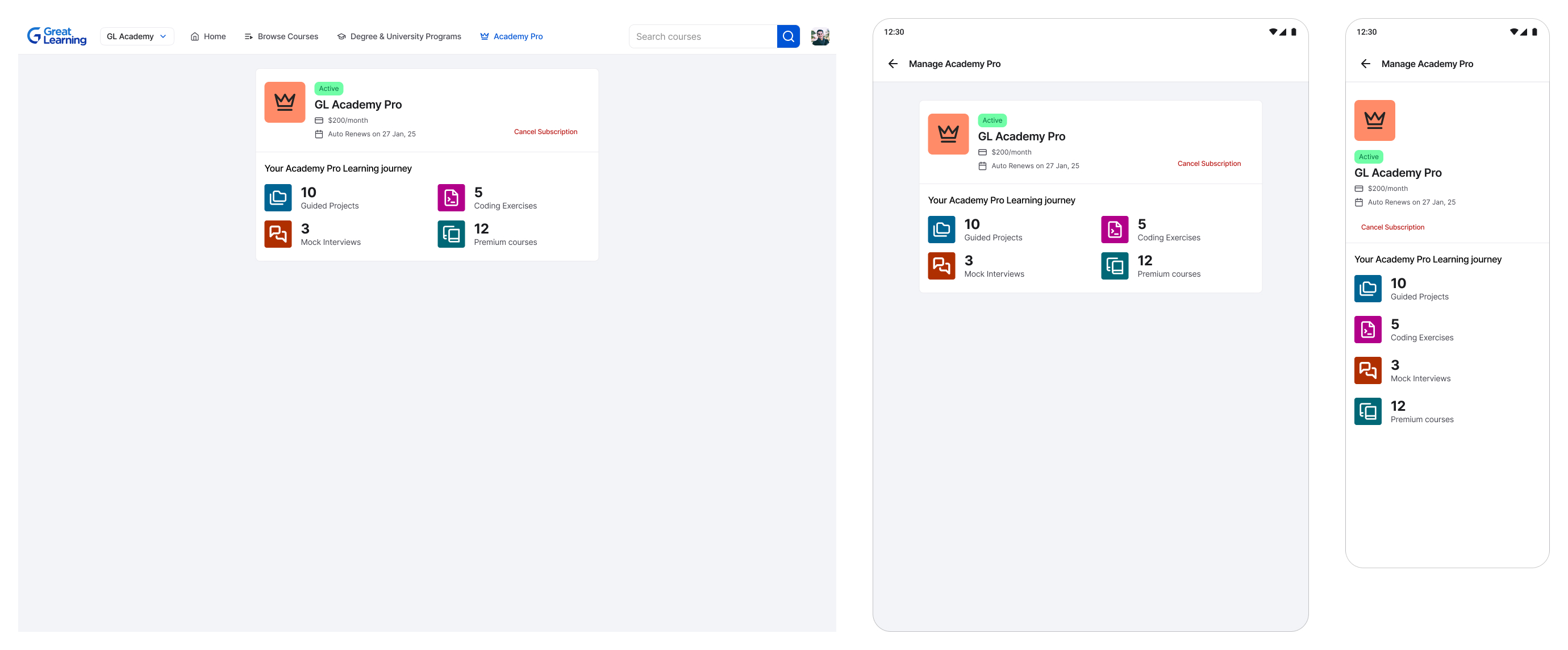
Task: Click desktop Mock Interviews chat icon
Action: (278, 234)
